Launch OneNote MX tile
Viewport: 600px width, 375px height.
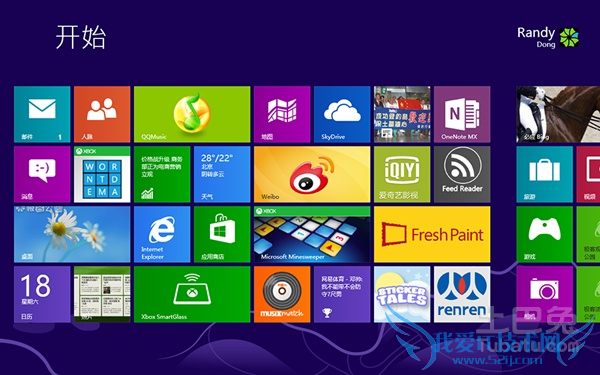click(462, 114)
